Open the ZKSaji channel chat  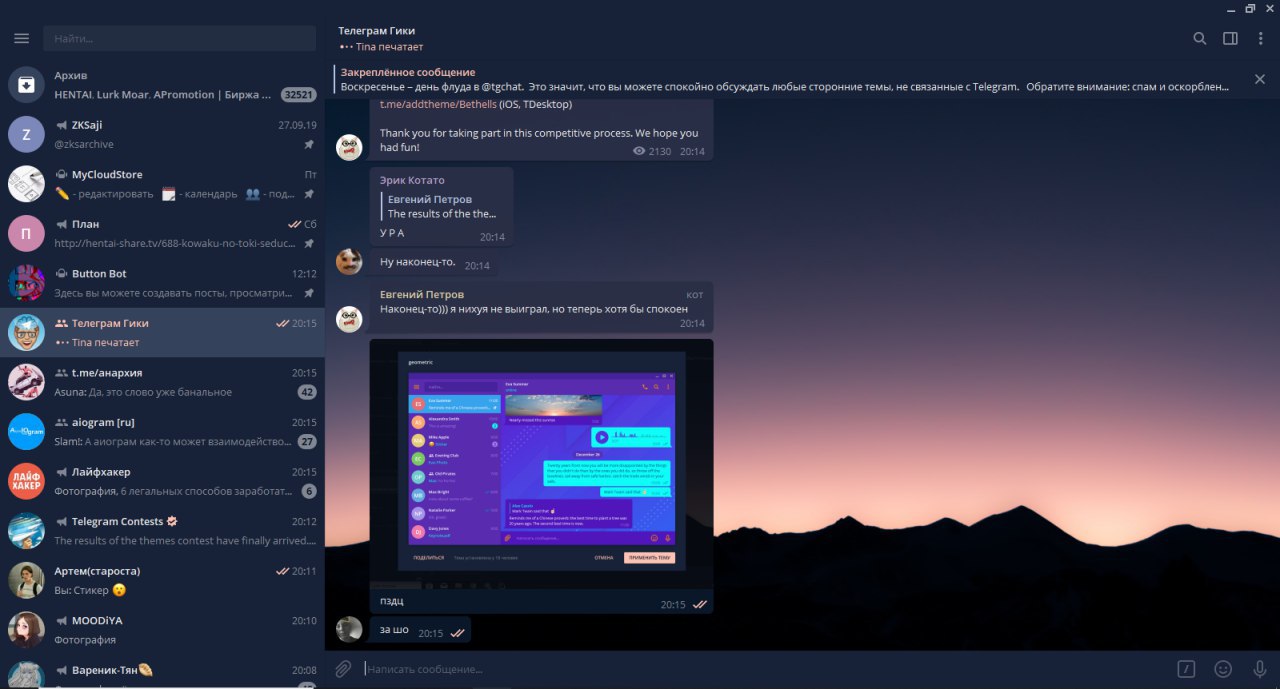tap(162, 134)
